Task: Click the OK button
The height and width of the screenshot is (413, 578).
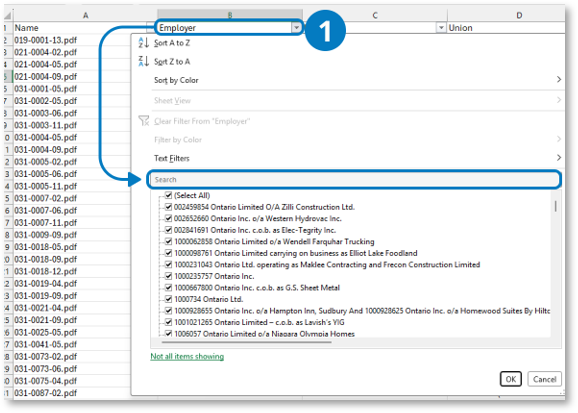Action: pos(511,379)
